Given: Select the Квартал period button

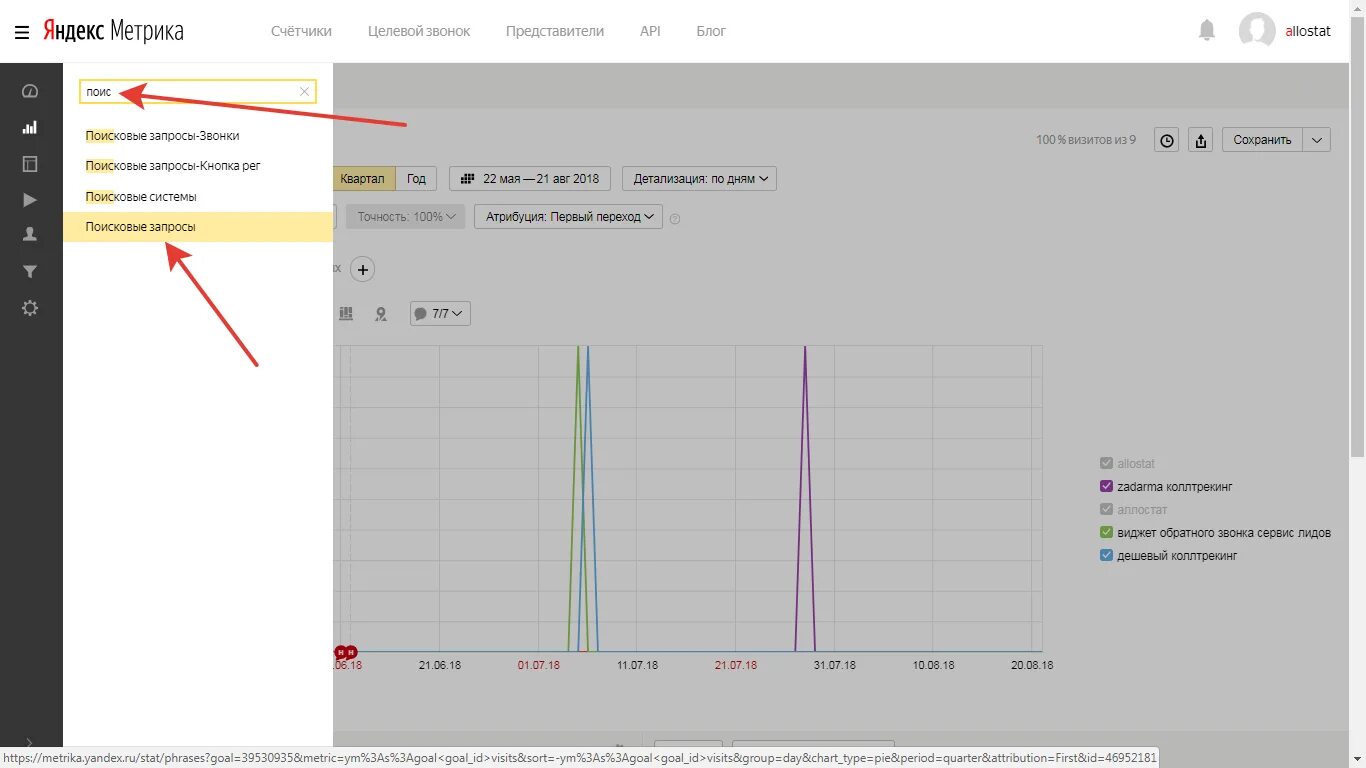Looking at the screenshot, I should pyautogui.click(x=364, y=179).
